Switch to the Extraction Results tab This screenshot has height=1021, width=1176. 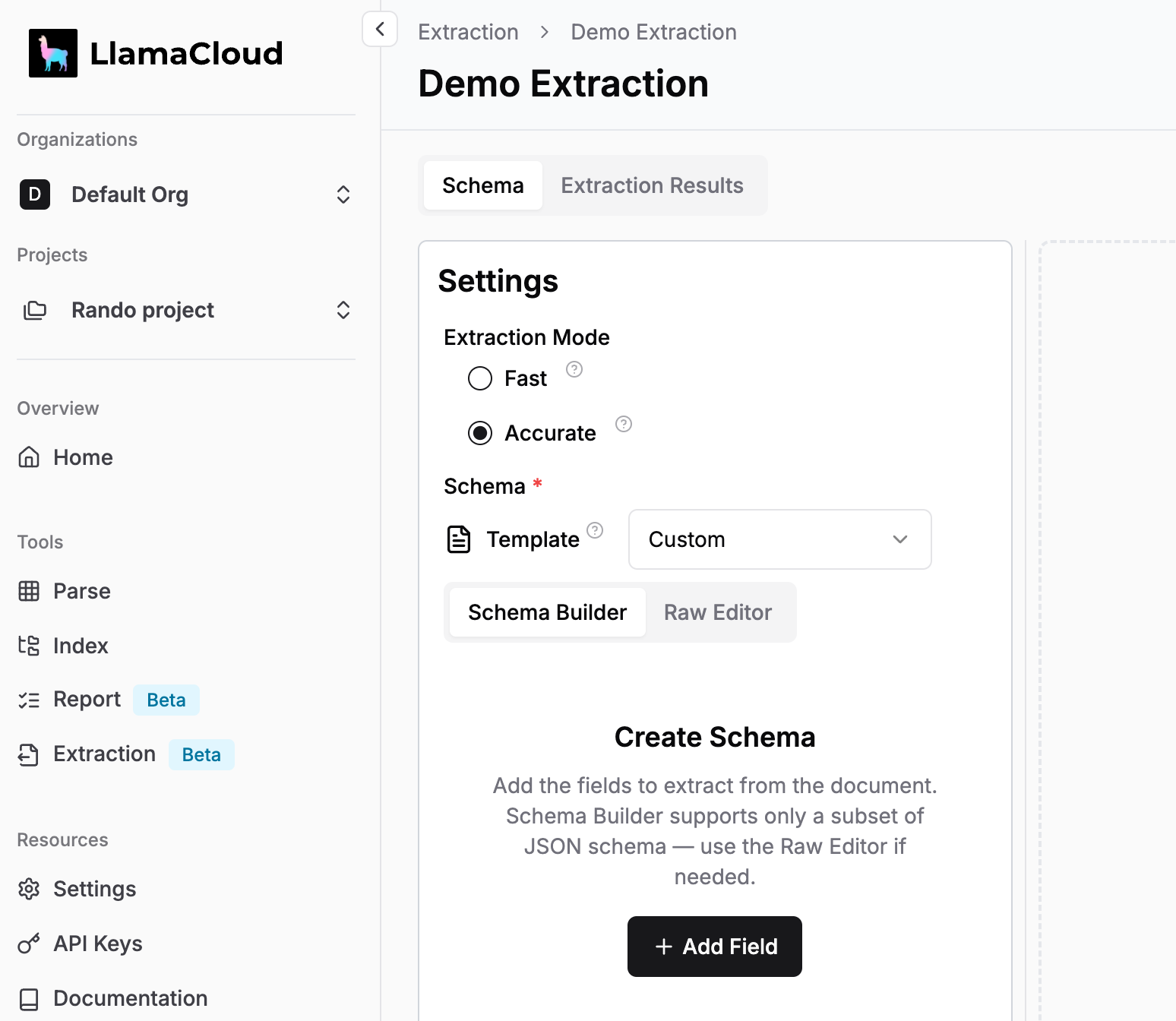point(652,185)
